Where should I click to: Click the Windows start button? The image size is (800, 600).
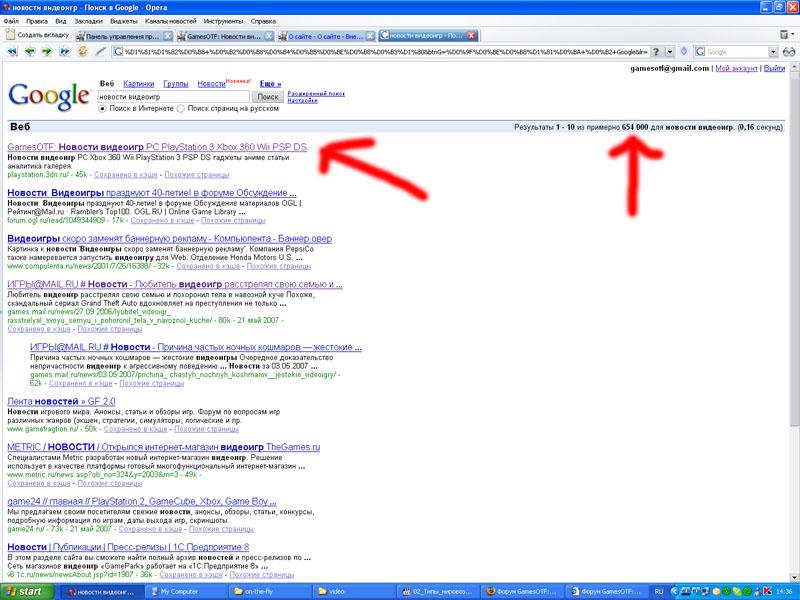[x=28, y=591]
